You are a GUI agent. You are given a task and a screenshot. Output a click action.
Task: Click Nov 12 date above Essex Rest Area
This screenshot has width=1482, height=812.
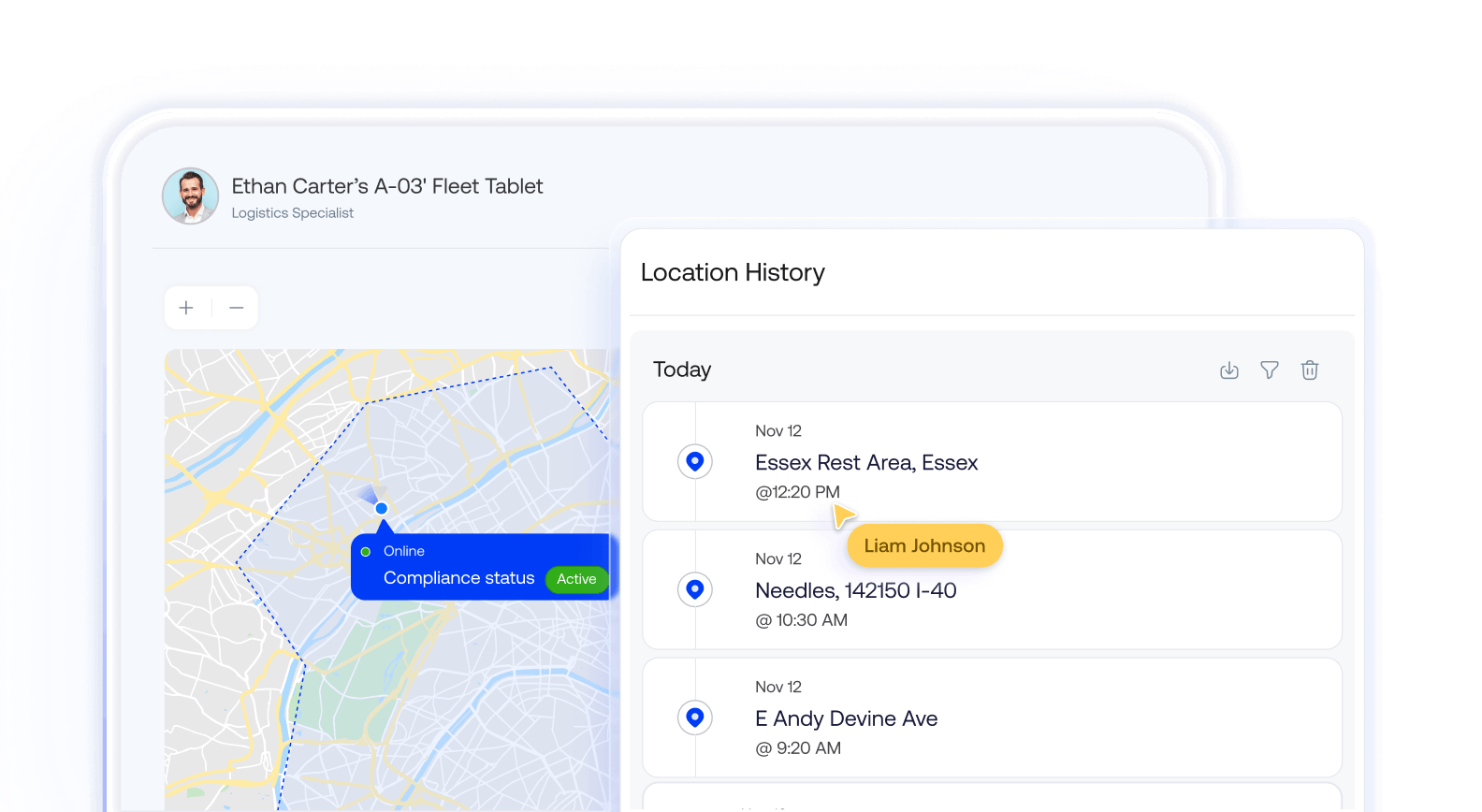778,431
